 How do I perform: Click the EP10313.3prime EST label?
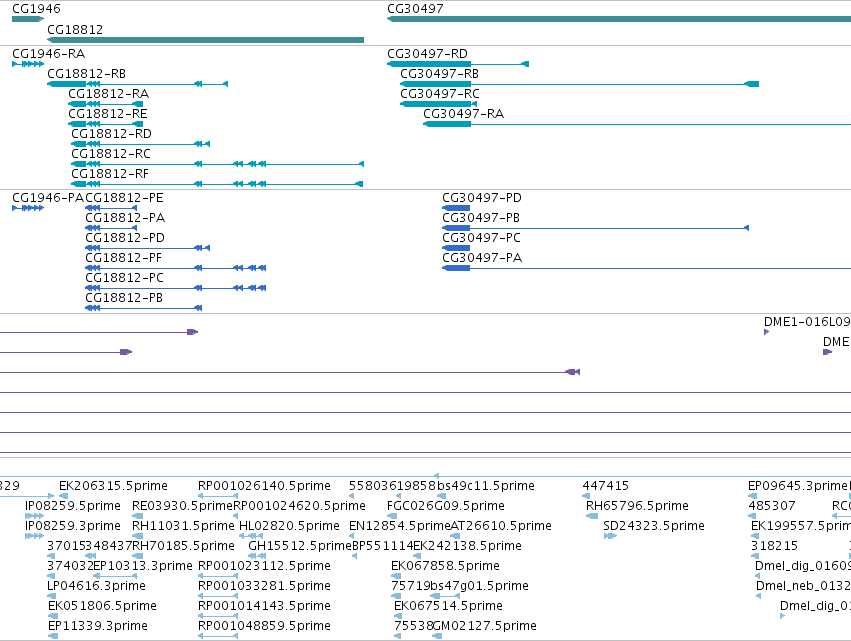click(143, 566)
